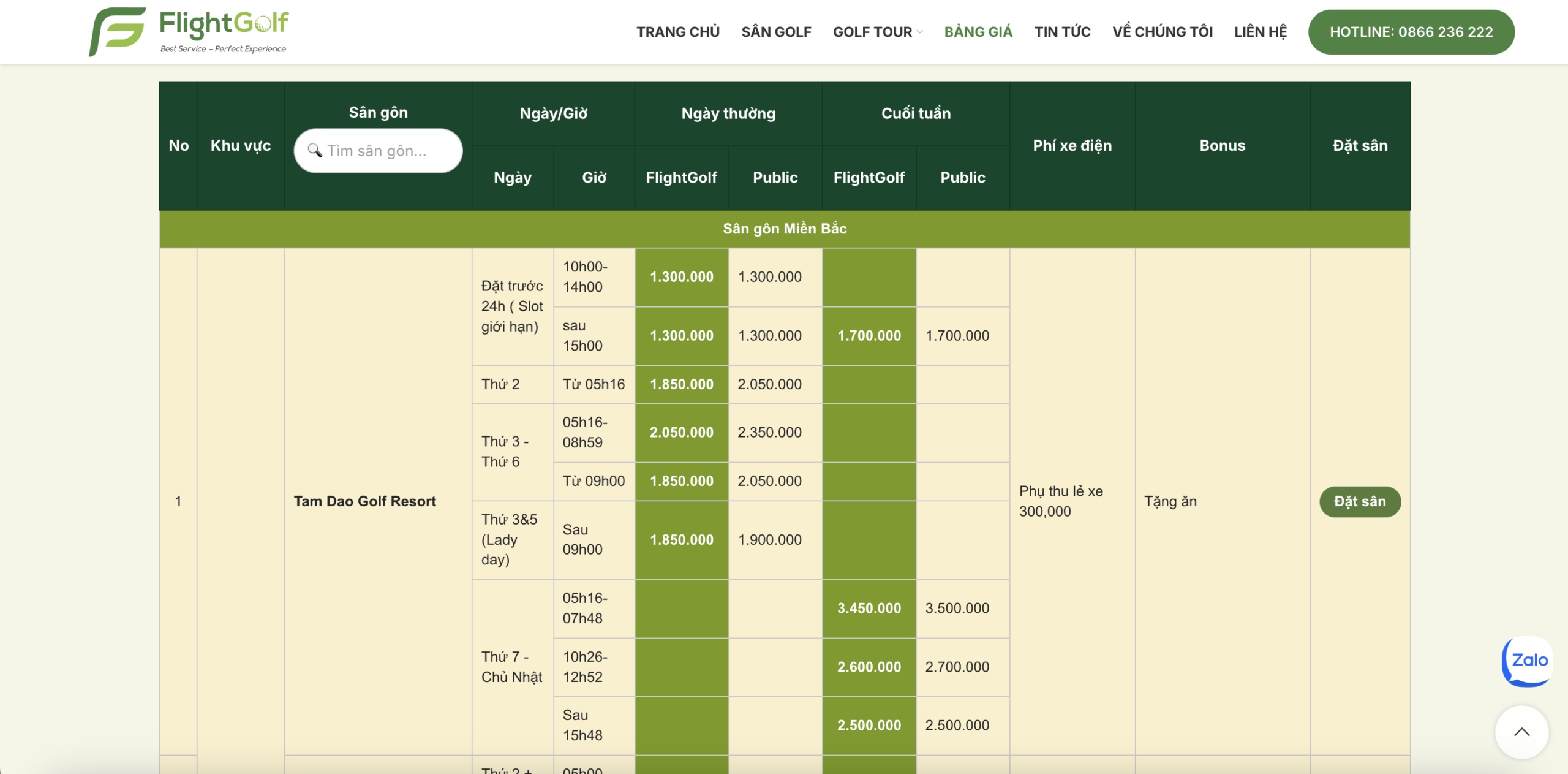Focus the Tìm sân gôn search field
This screenshot has height=774, width=1568.
pos(378,151)
